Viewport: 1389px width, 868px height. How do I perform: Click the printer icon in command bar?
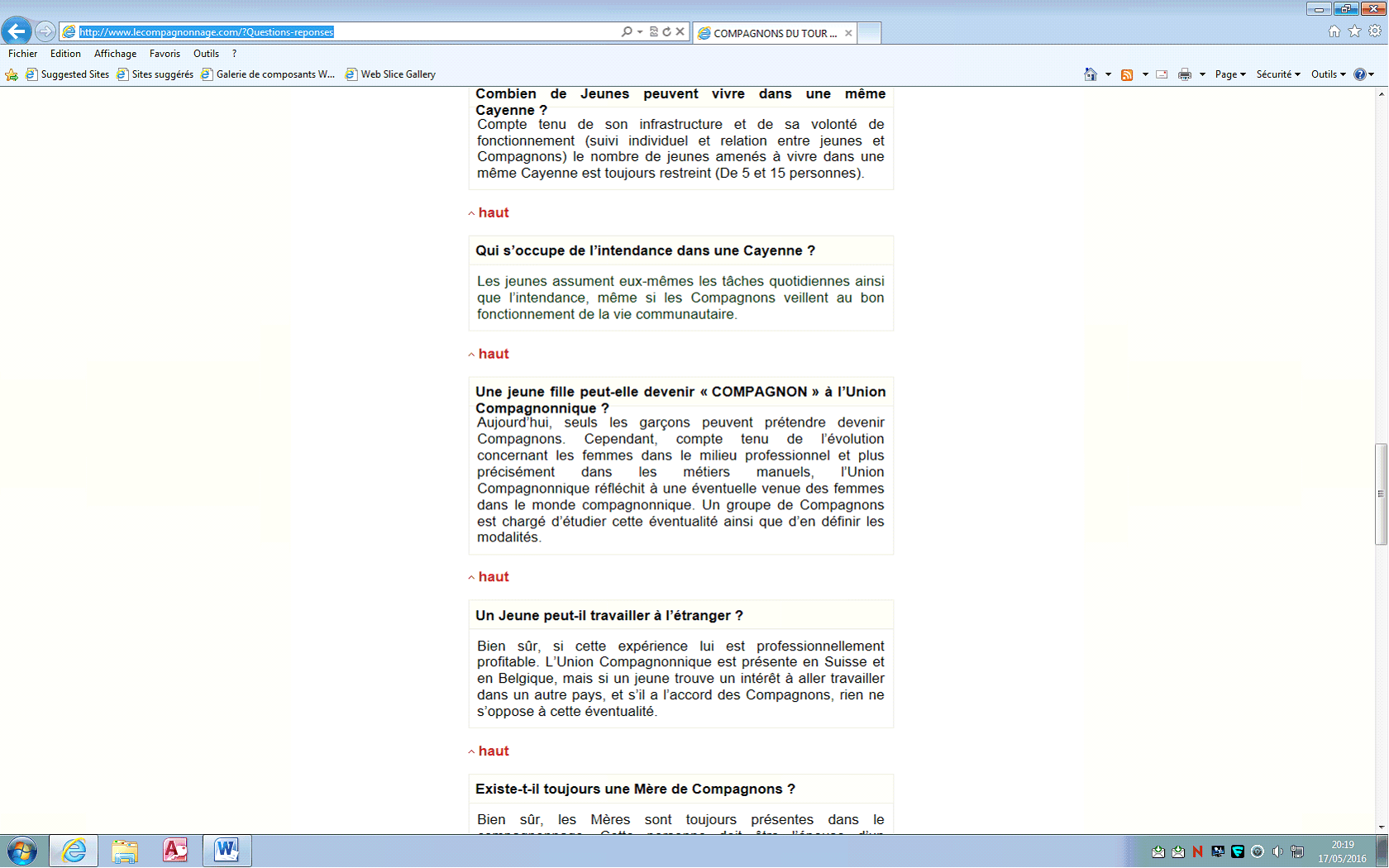[1184, 74]
